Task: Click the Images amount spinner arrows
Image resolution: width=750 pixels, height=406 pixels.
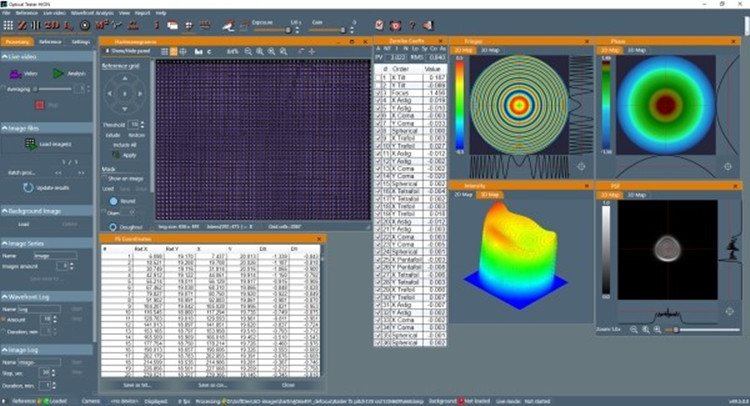Action: tap(72, 266)
